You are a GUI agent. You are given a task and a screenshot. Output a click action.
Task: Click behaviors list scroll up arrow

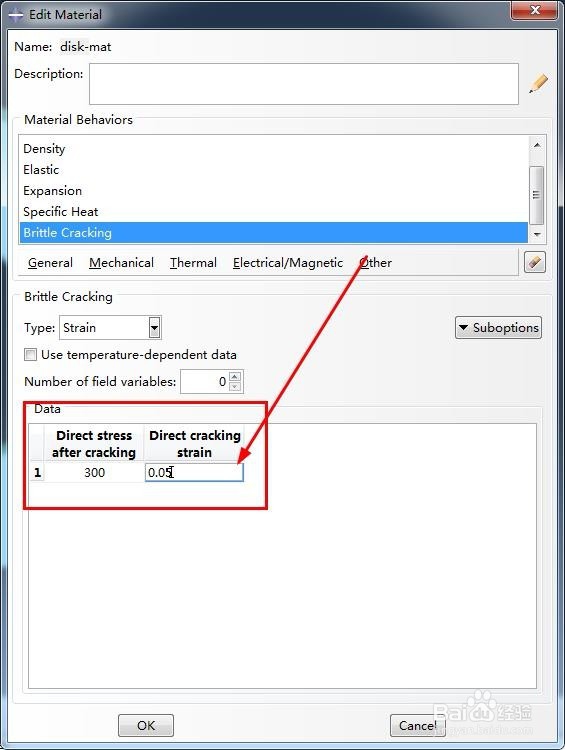point(537,145)
